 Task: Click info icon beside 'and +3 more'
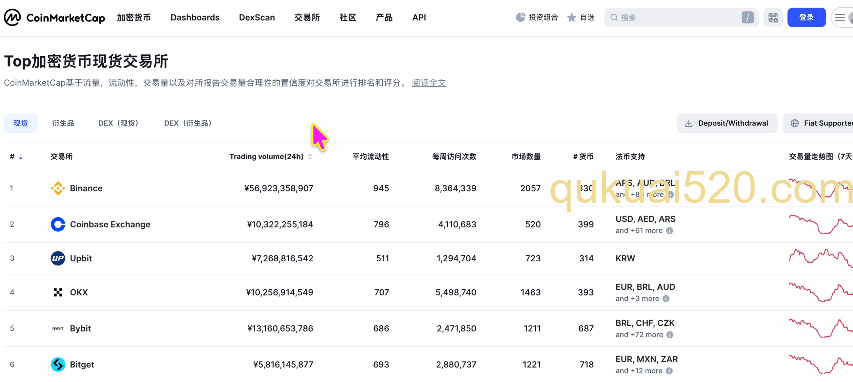[x=665, y=299]
